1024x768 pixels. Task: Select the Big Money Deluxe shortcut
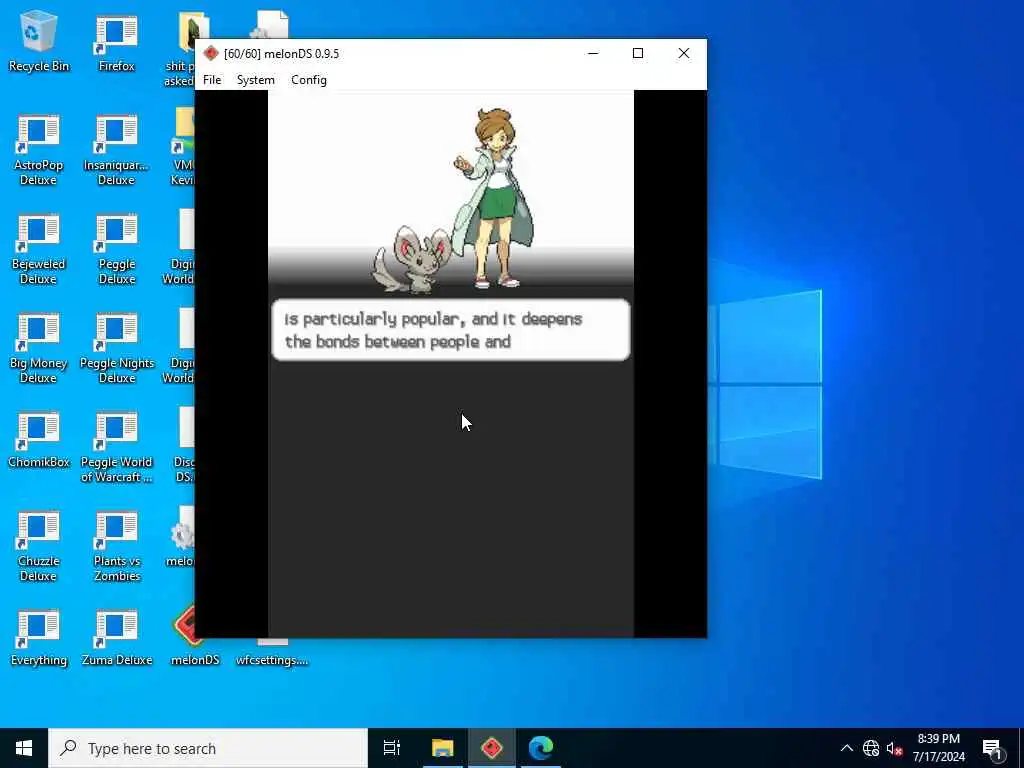[x=39, y=347]
